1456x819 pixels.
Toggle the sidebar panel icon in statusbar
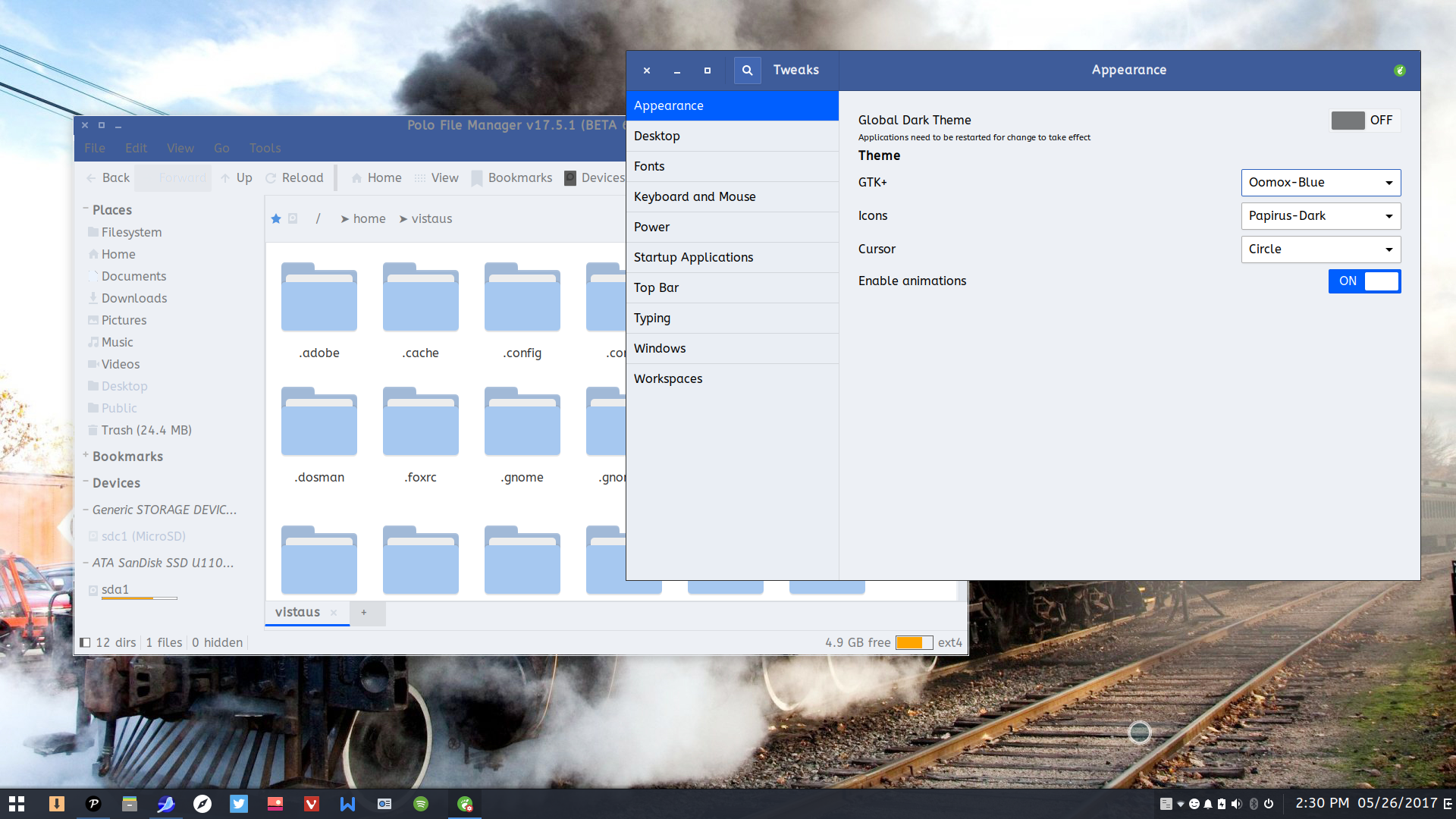tap(85, 643)
